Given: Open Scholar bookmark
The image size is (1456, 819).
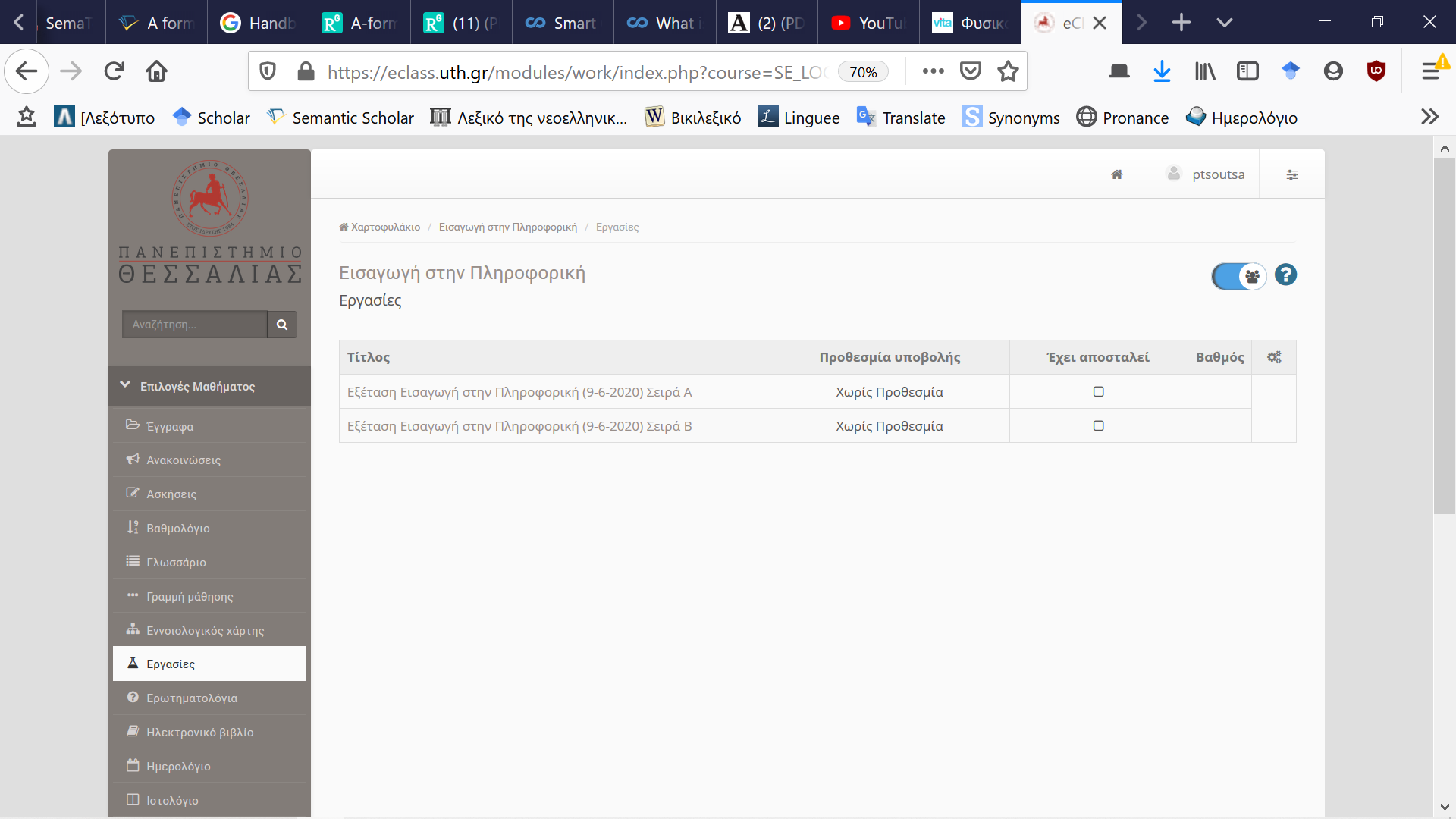Looking at the screenshot, I should coord(212,118).
